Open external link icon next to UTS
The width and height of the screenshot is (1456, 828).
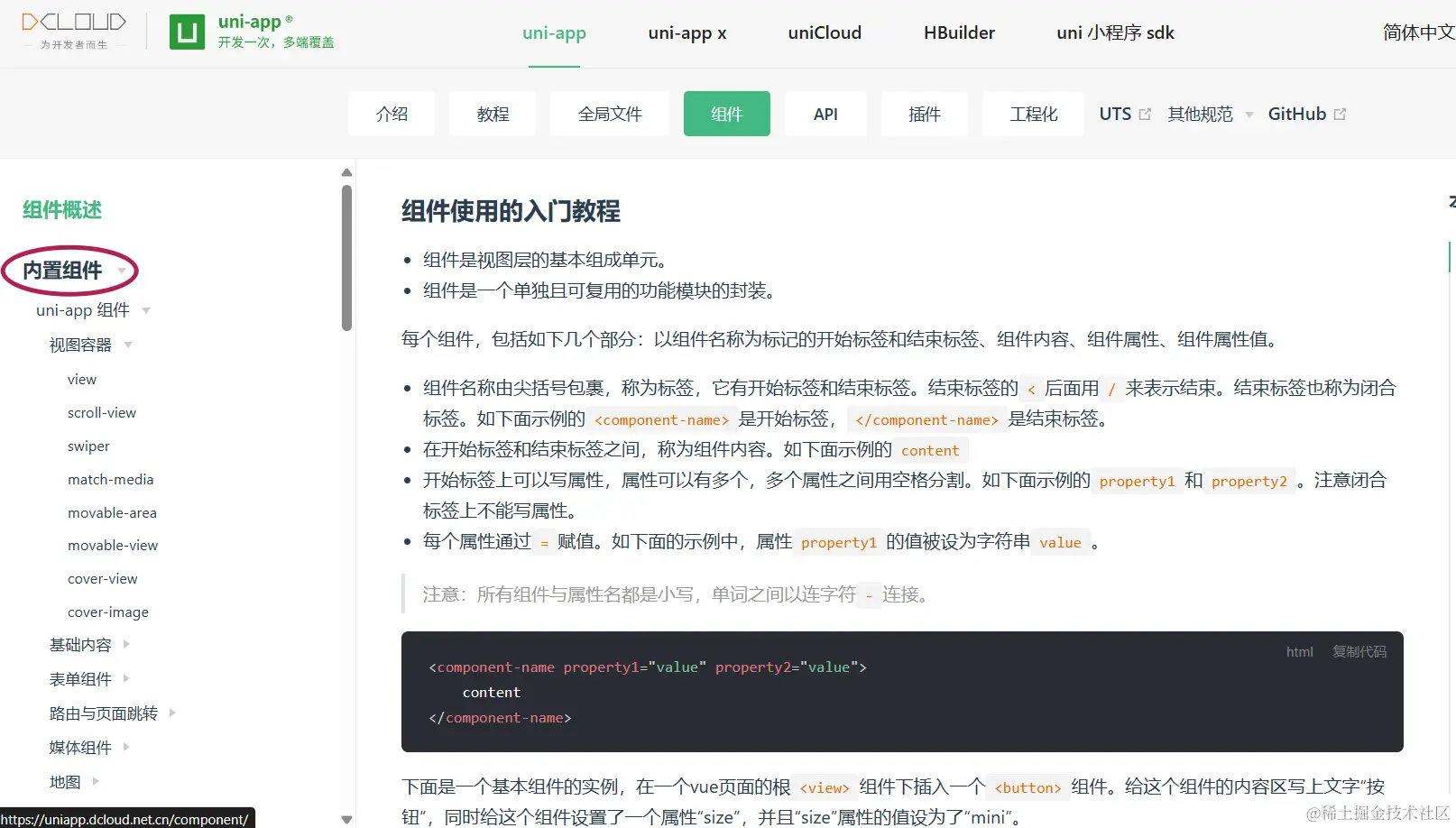tap(1145, 115)
